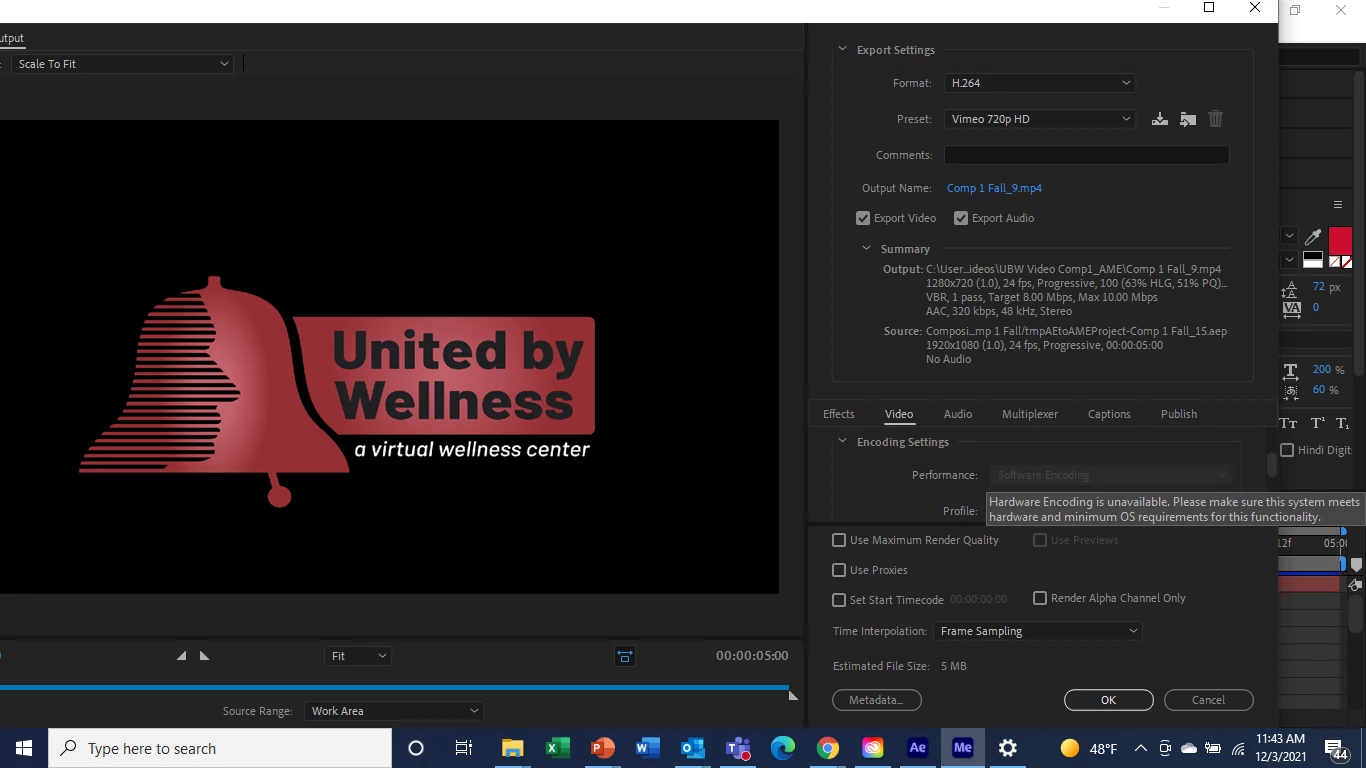Switch to the Audio tab
This screenshot has width=1366, height=768.
(x=958, y=414)
